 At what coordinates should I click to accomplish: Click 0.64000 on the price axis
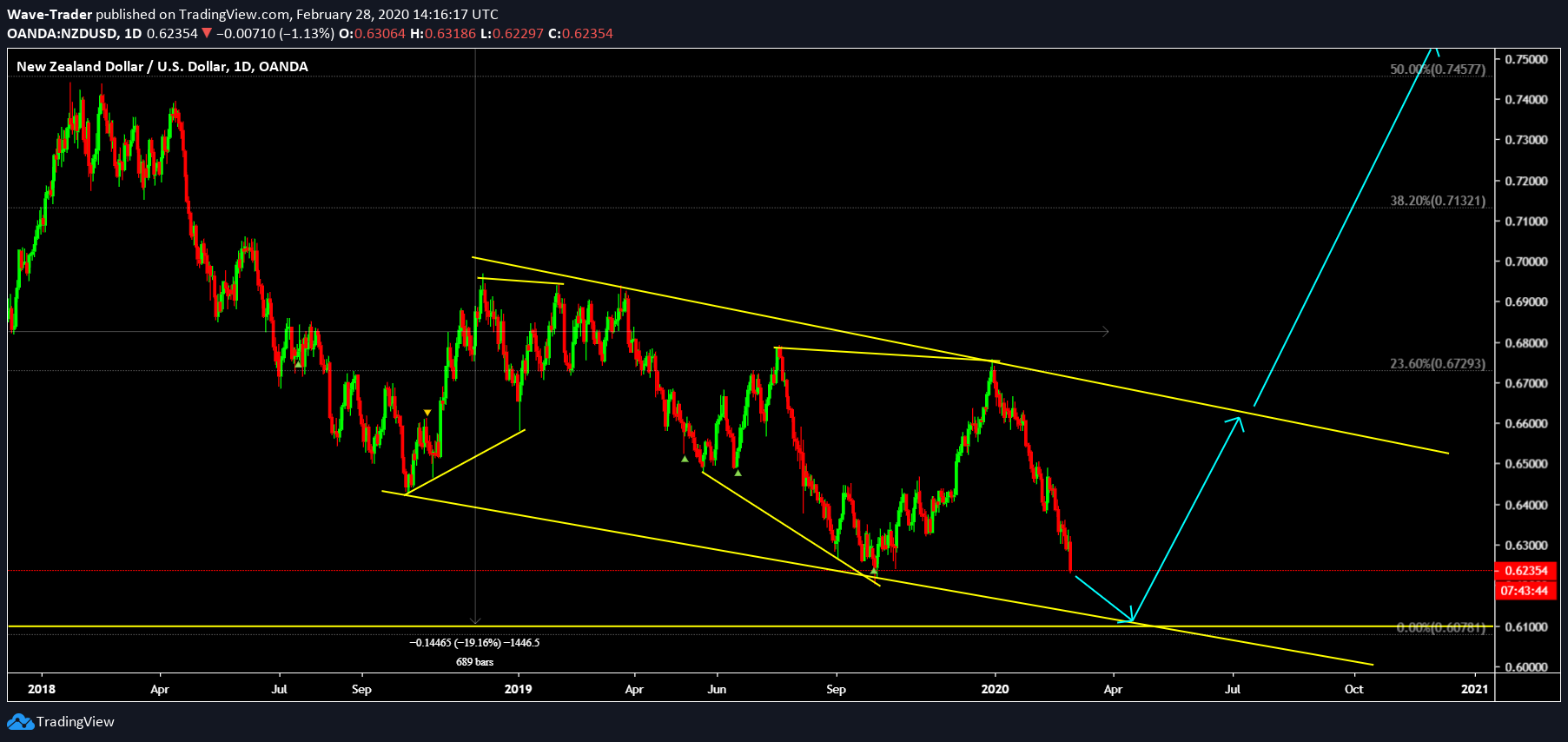(x=1526, y=505)
